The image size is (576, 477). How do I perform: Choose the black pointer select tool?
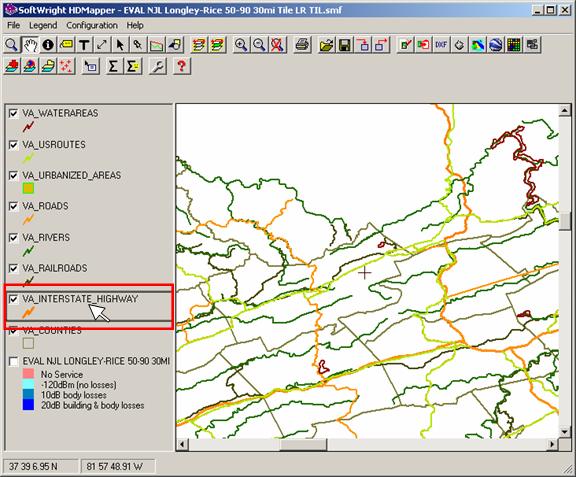(120, 45)
